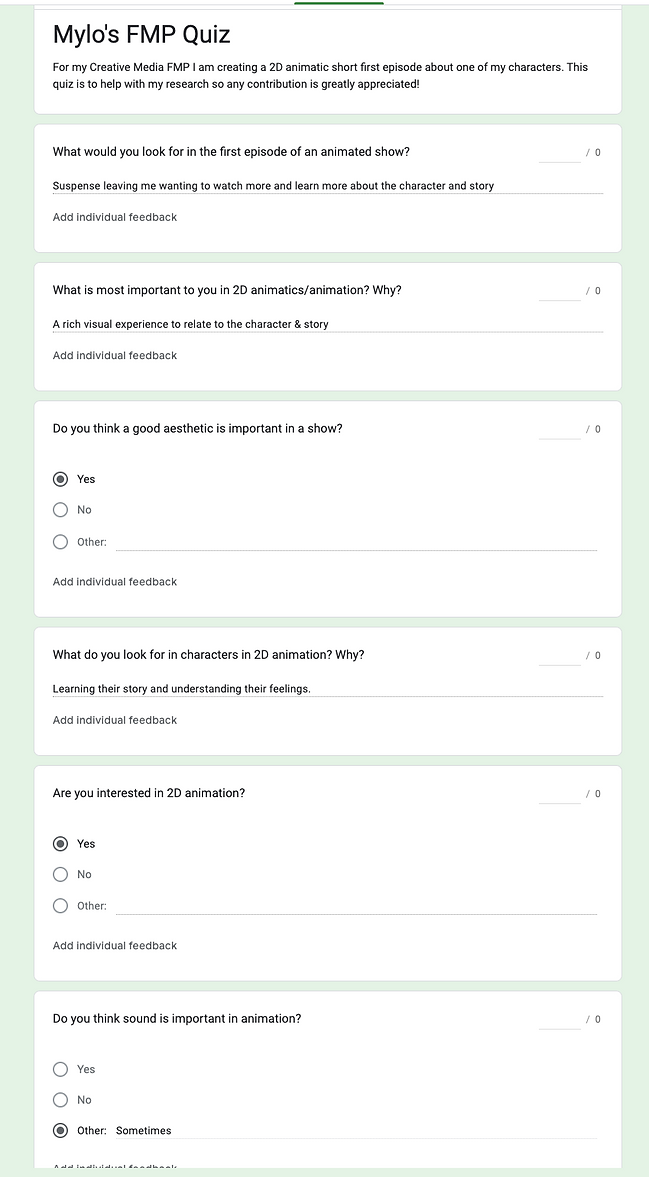Select No for good aesthetic question
649x1177 pixels.
pyautogui.click(x=61, y=510)
